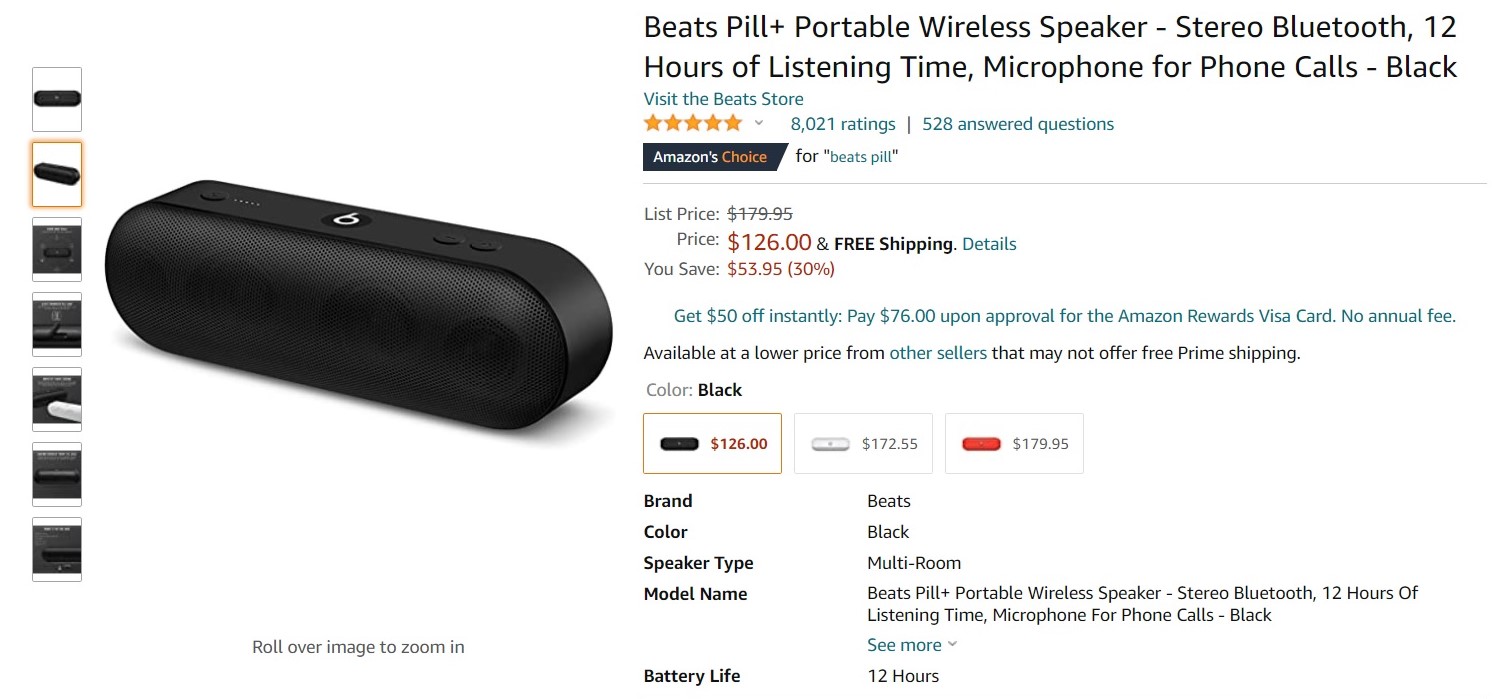This screenshot has width=1508, height=699.
Task: Open 528 answered questions link
Action: pyautogui.click(x=1017, y=124)
